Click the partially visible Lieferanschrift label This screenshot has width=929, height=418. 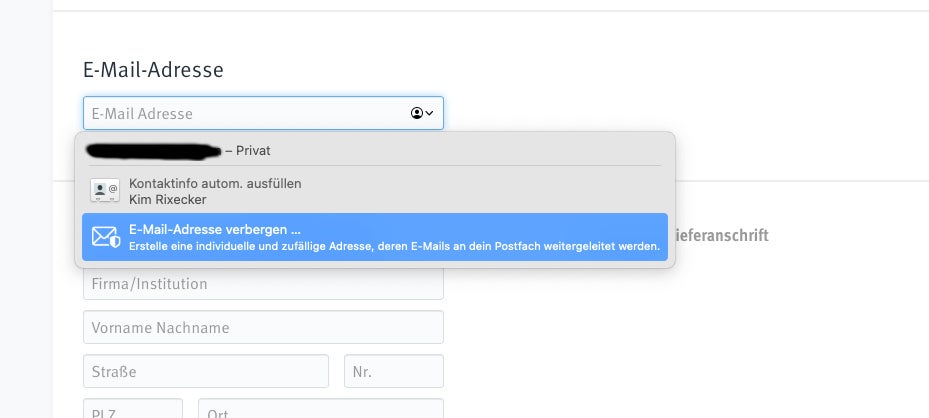(720, 235)
